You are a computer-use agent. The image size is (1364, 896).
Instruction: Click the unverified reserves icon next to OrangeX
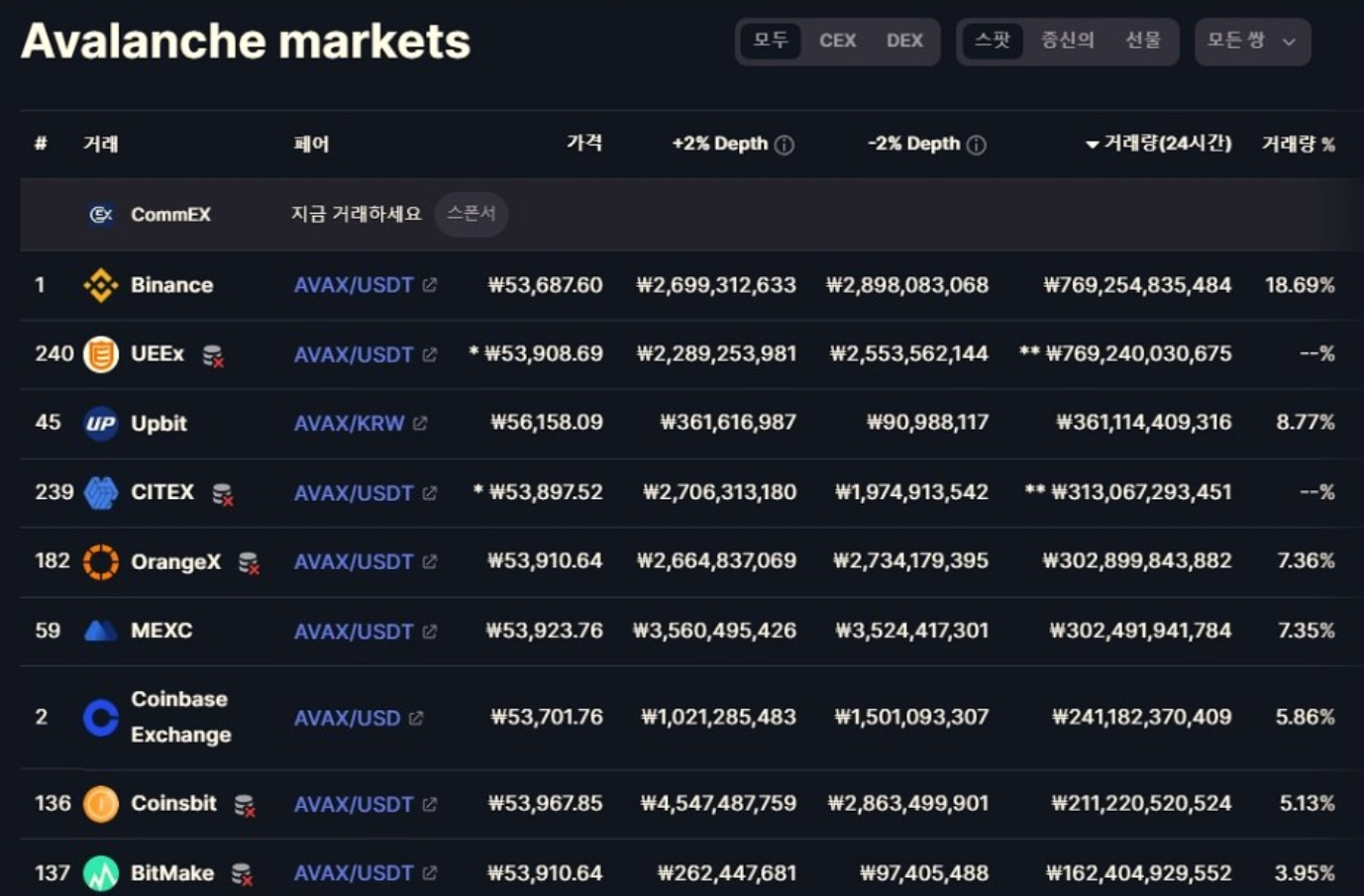[x=249, y=563]
